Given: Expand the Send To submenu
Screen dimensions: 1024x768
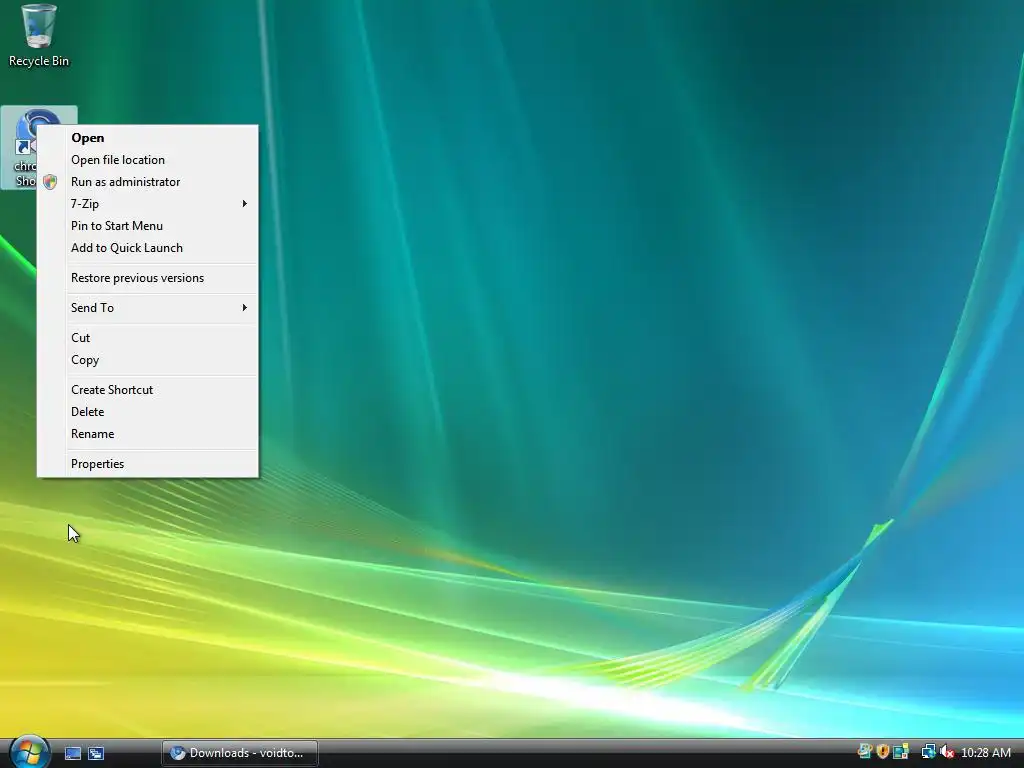Looking at the screenshot, I should point(148,308).
